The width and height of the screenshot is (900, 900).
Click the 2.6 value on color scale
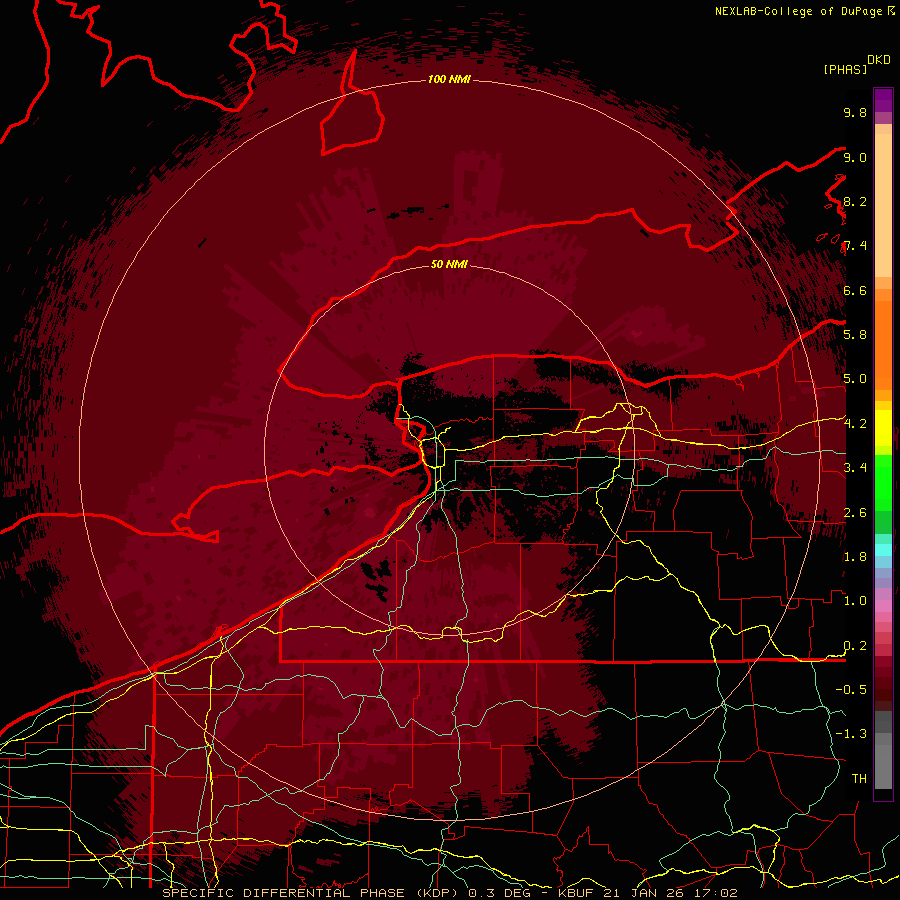(x=855, y=512)
